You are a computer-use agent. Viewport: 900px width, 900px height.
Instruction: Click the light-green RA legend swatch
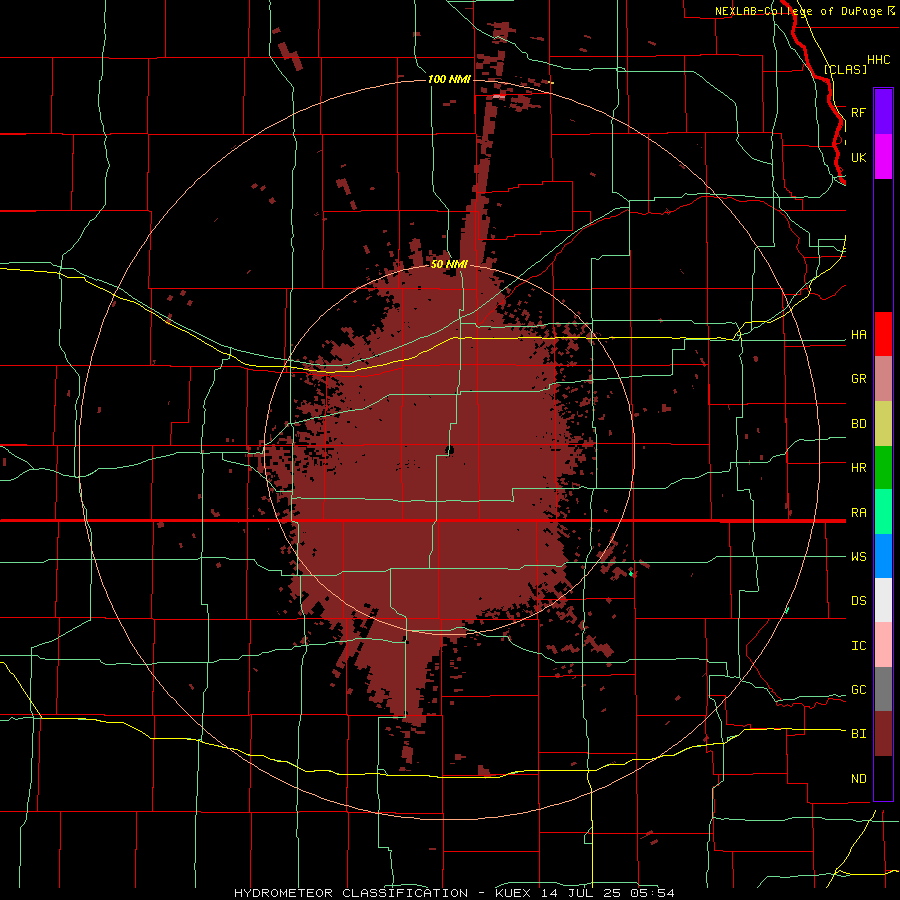point(883,512)
